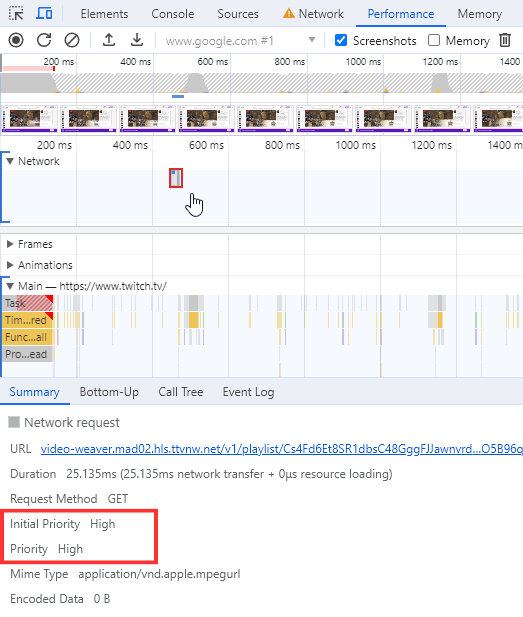Image resolution: width=523 pixels, height=617 pixels.
Task: Activate the inspect element picker icon
Action: (x=16, y=14)
